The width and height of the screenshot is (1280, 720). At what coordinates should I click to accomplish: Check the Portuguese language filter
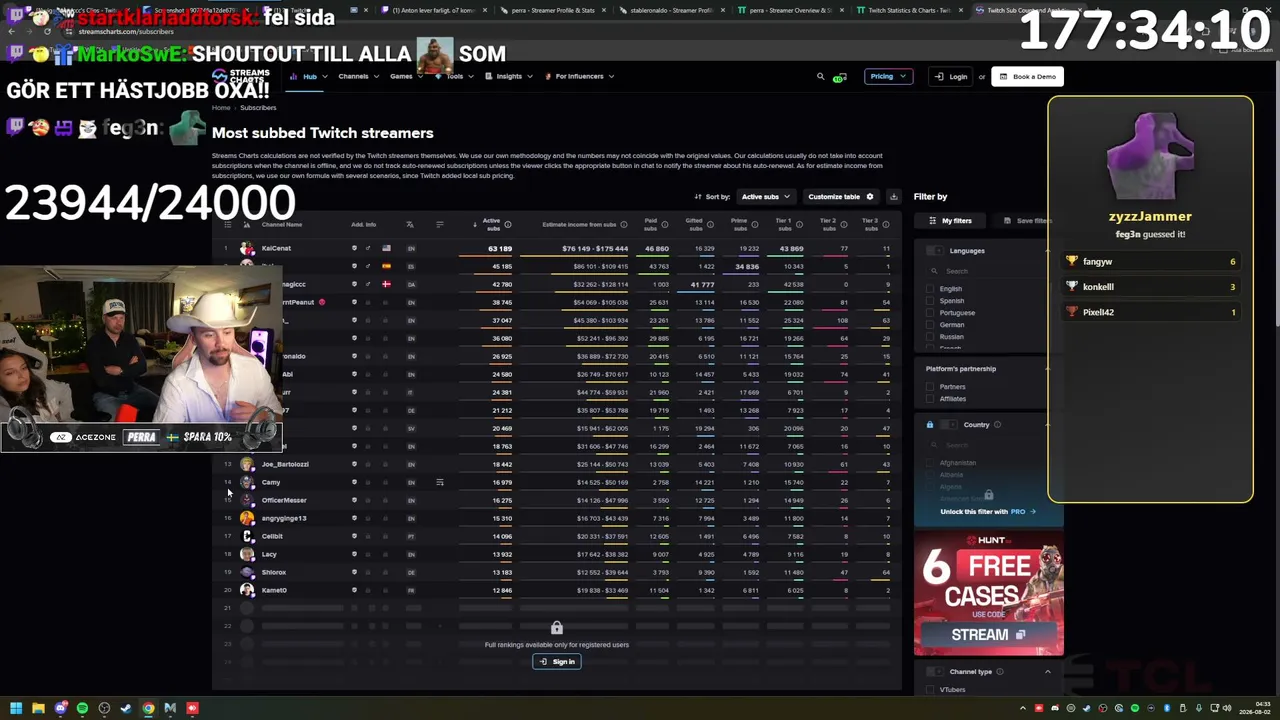pyautogui.click(x=930, y=313)
